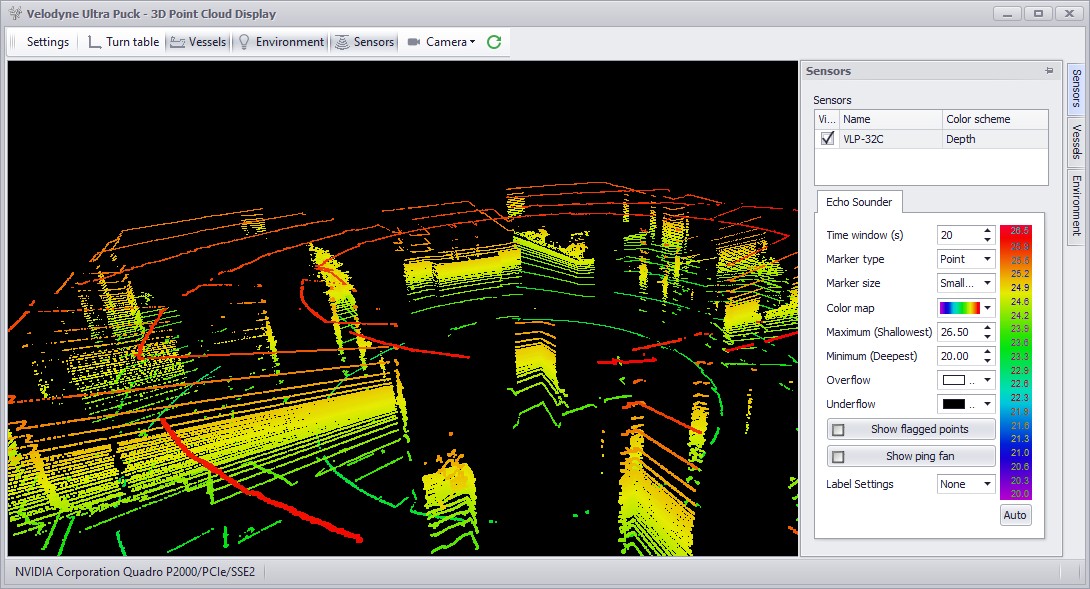The image size is (1090, 589).
Task: Enable Show ping fan checkbox
Action: click(839, 456)
